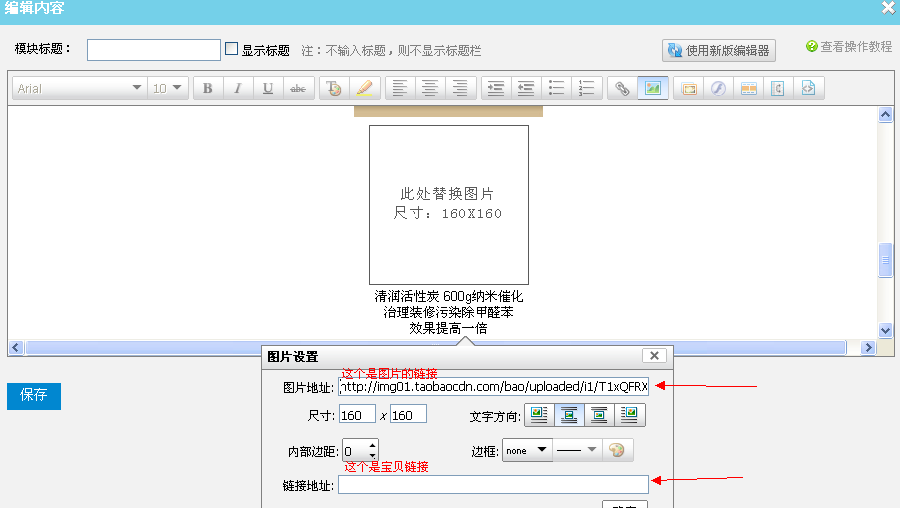Select the last text wrap alignment option
This screenshot has height=508, width=900.
tap(630, 414)
